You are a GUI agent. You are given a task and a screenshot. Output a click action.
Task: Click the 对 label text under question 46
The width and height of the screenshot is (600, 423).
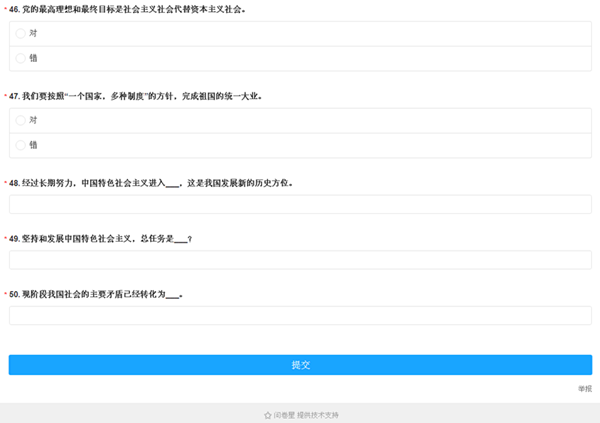(x=34, y=33)
